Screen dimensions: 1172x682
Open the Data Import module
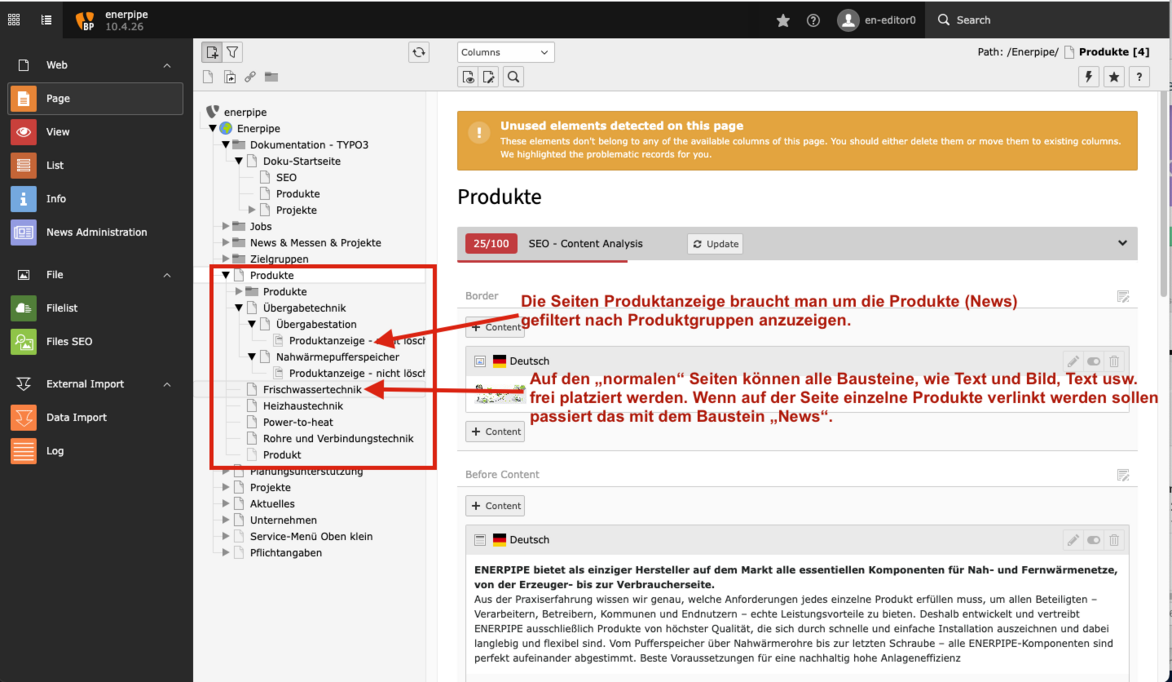pyautogui.click(x=95, y=417)
